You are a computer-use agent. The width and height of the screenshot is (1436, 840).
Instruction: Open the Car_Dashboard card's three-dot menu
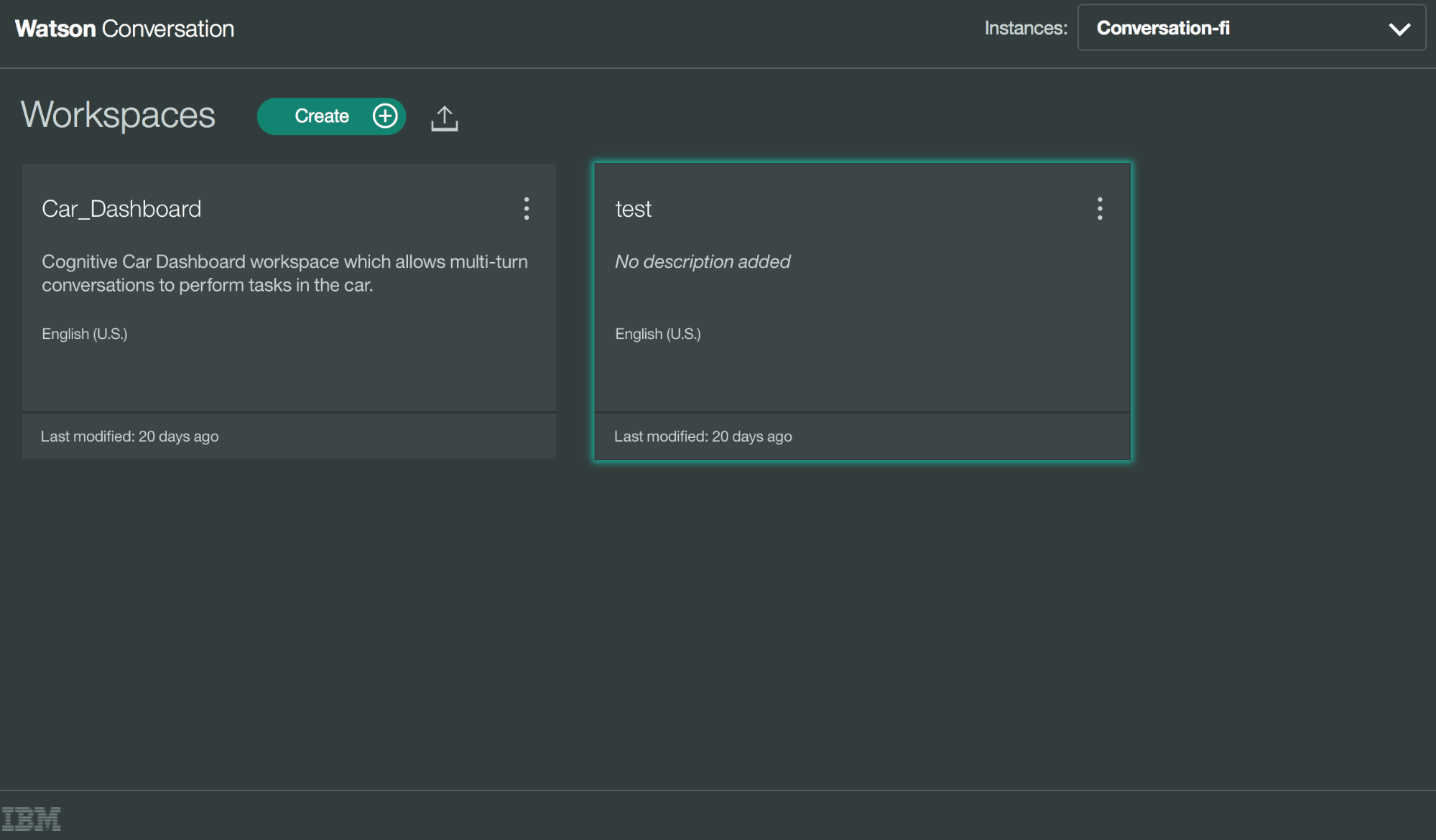(x=527, y=209)
